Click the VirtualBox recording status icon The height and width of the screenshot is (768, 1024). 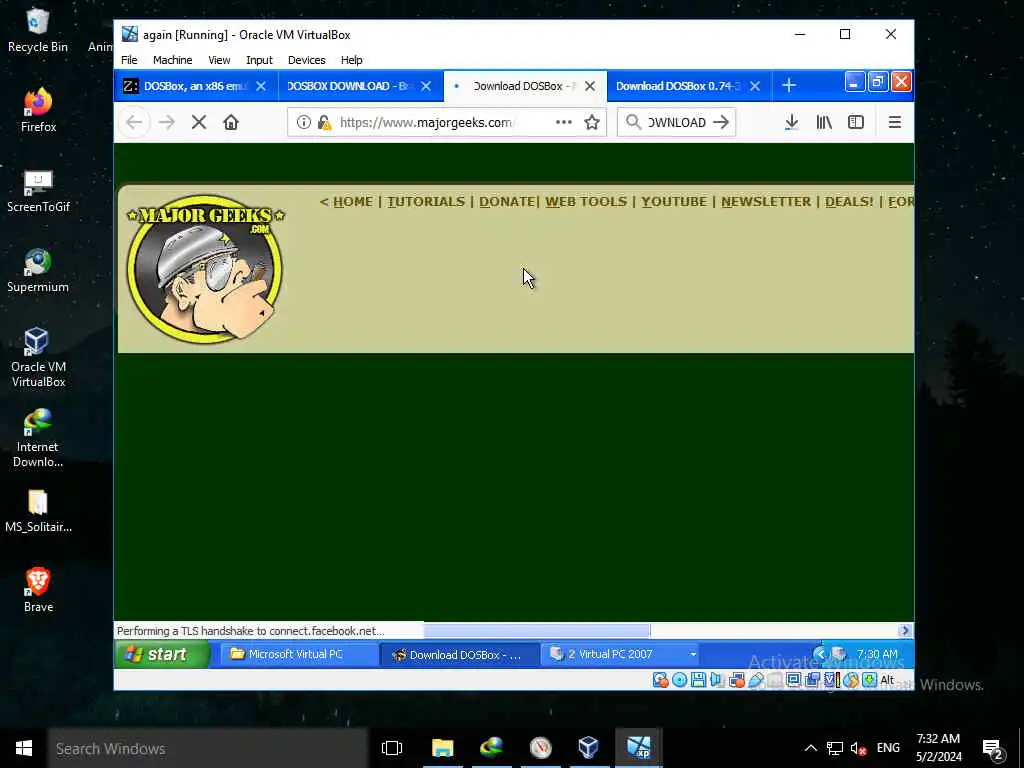click(x=812, y=680)
